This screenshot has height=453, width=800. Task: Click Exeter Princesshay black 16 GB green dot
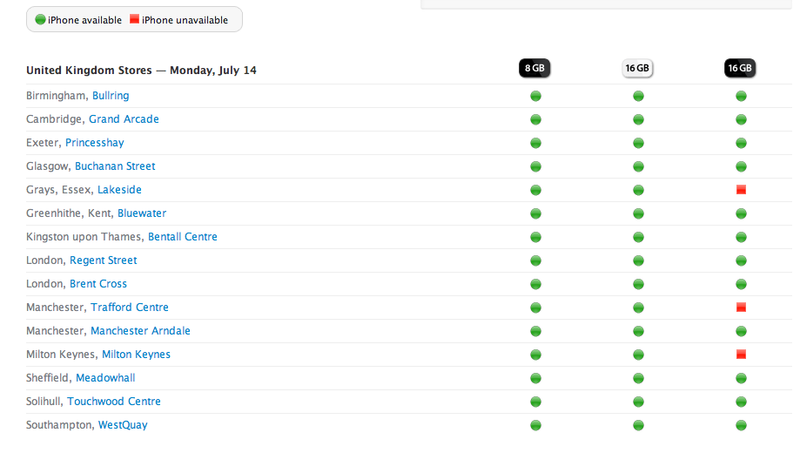(x=741, y=143)
